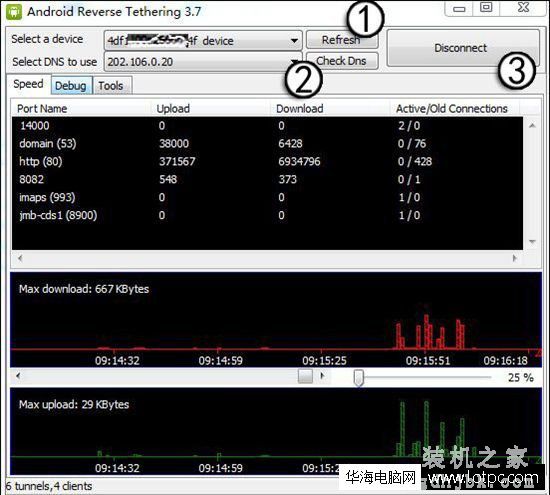Switch to the Debug tab

pos(72,85)
